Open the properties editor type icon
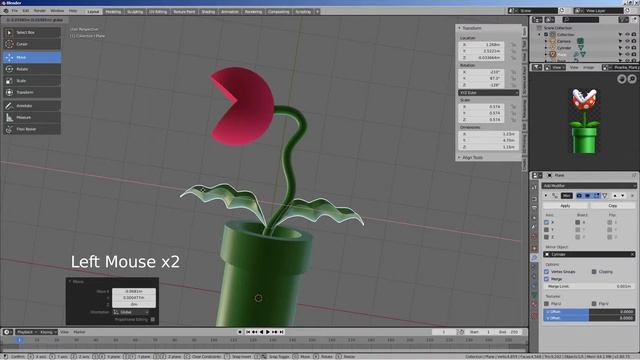 [x=536, y=175]
